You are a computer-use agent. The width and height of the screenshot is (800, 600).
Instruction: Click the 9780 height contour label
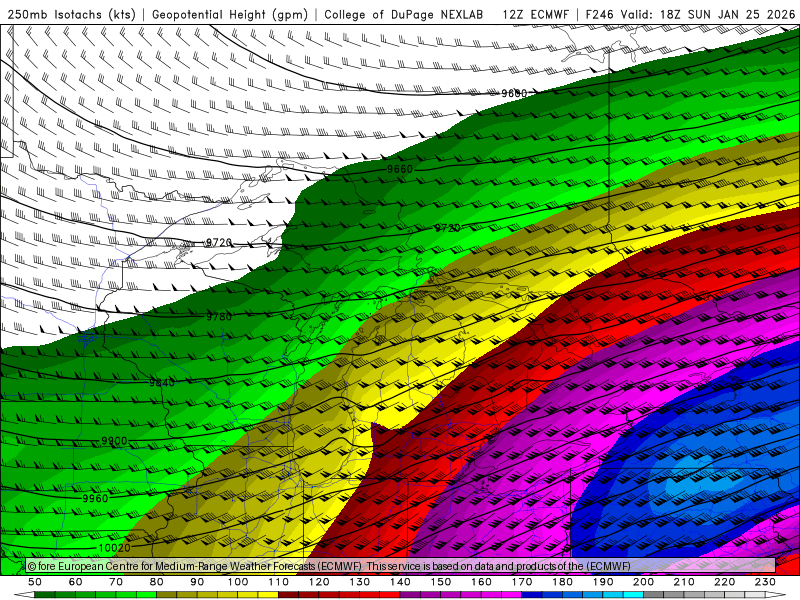(219, 317)
